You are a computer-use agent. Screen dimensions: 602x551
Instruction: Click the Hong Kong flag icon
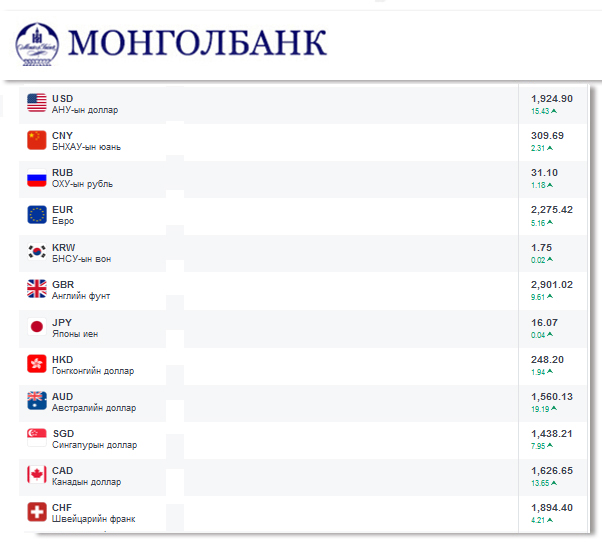point(37,364)
